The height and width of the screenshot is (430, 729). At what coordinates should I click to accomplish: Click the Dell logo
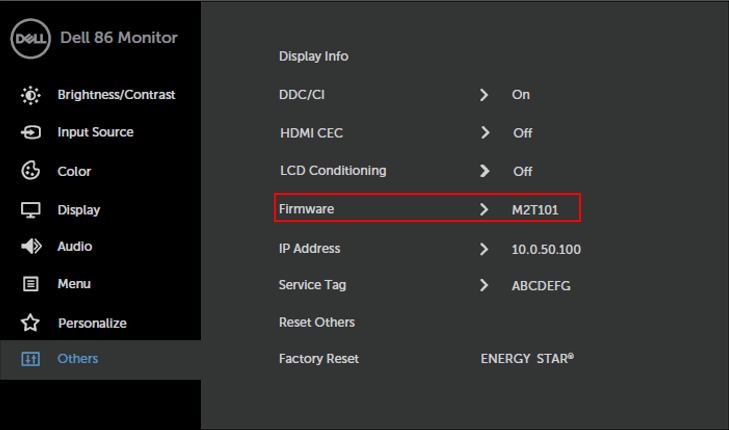pyautogui.click(x=30, y=39)
